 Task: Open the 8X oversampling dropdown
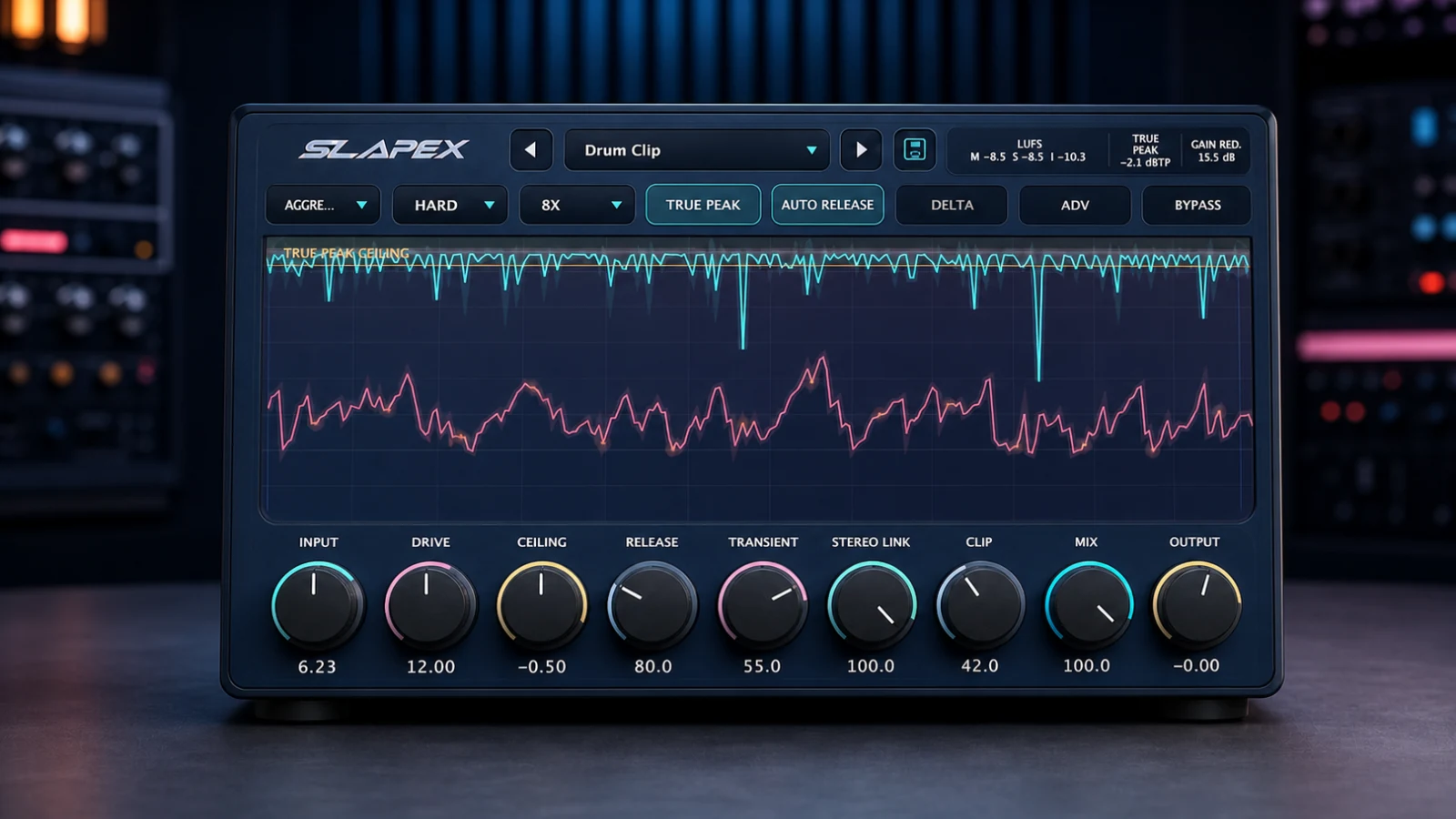tap(577, 205)
